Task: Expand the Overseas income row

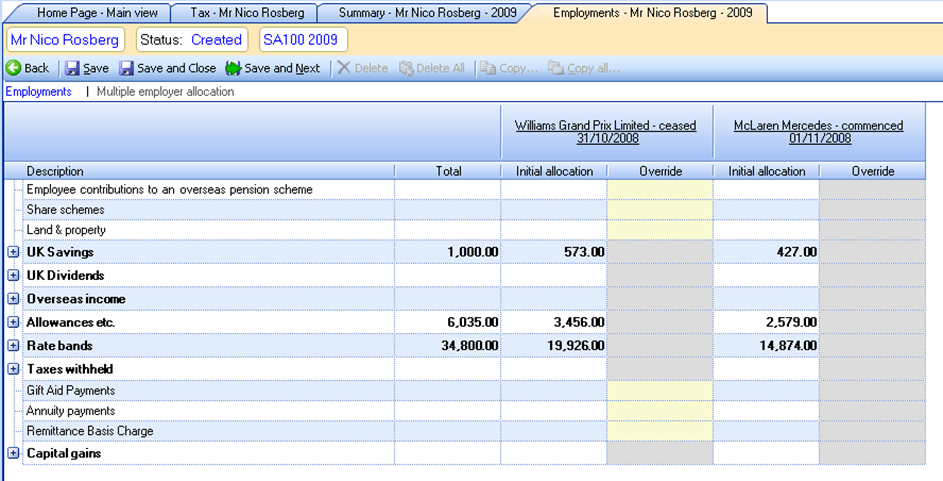Action: coord(13,299)
